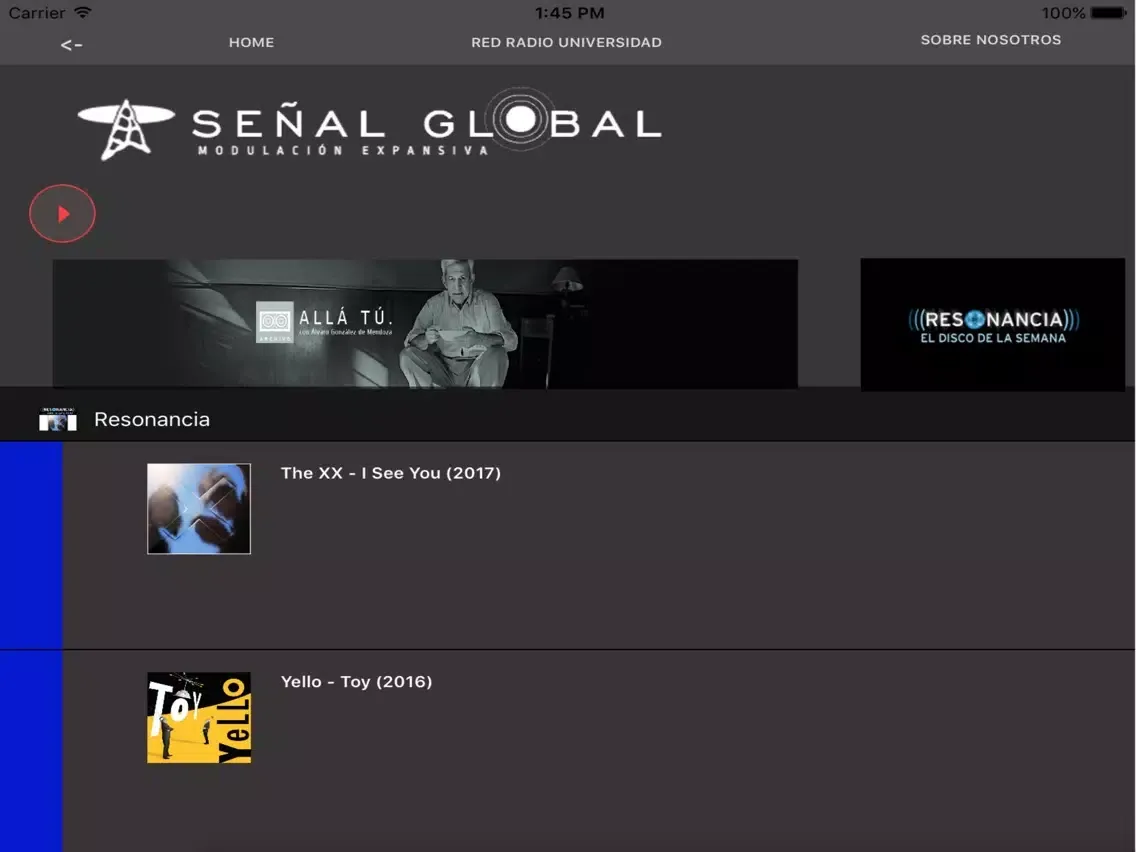Open The XX album cover thumbnail
Viewport: 1136px width, 852px height.
pyautogui.click(x=199, y=509)
